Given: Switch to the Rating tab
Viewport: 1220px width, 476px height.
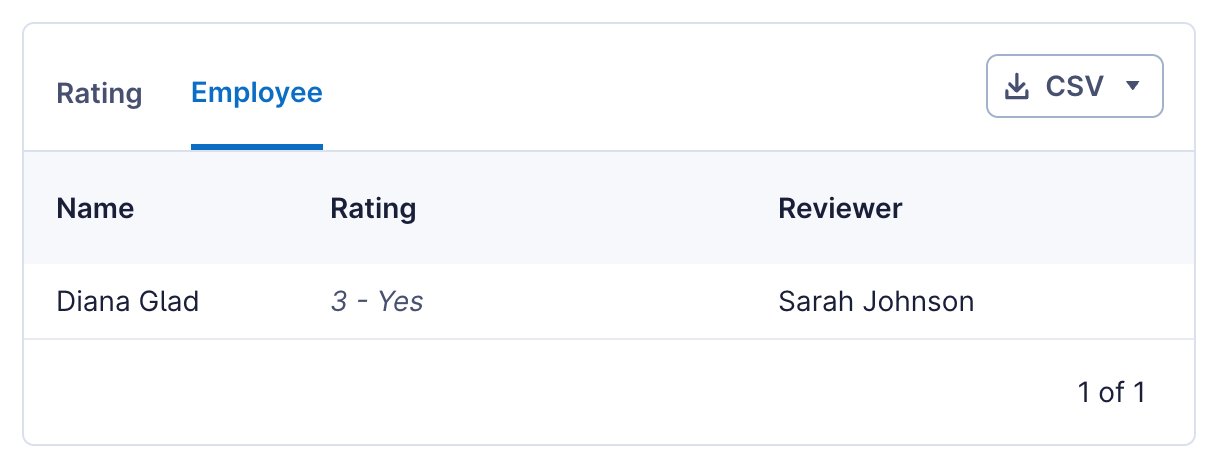Looking at the screenshot, I should point(99,94).
